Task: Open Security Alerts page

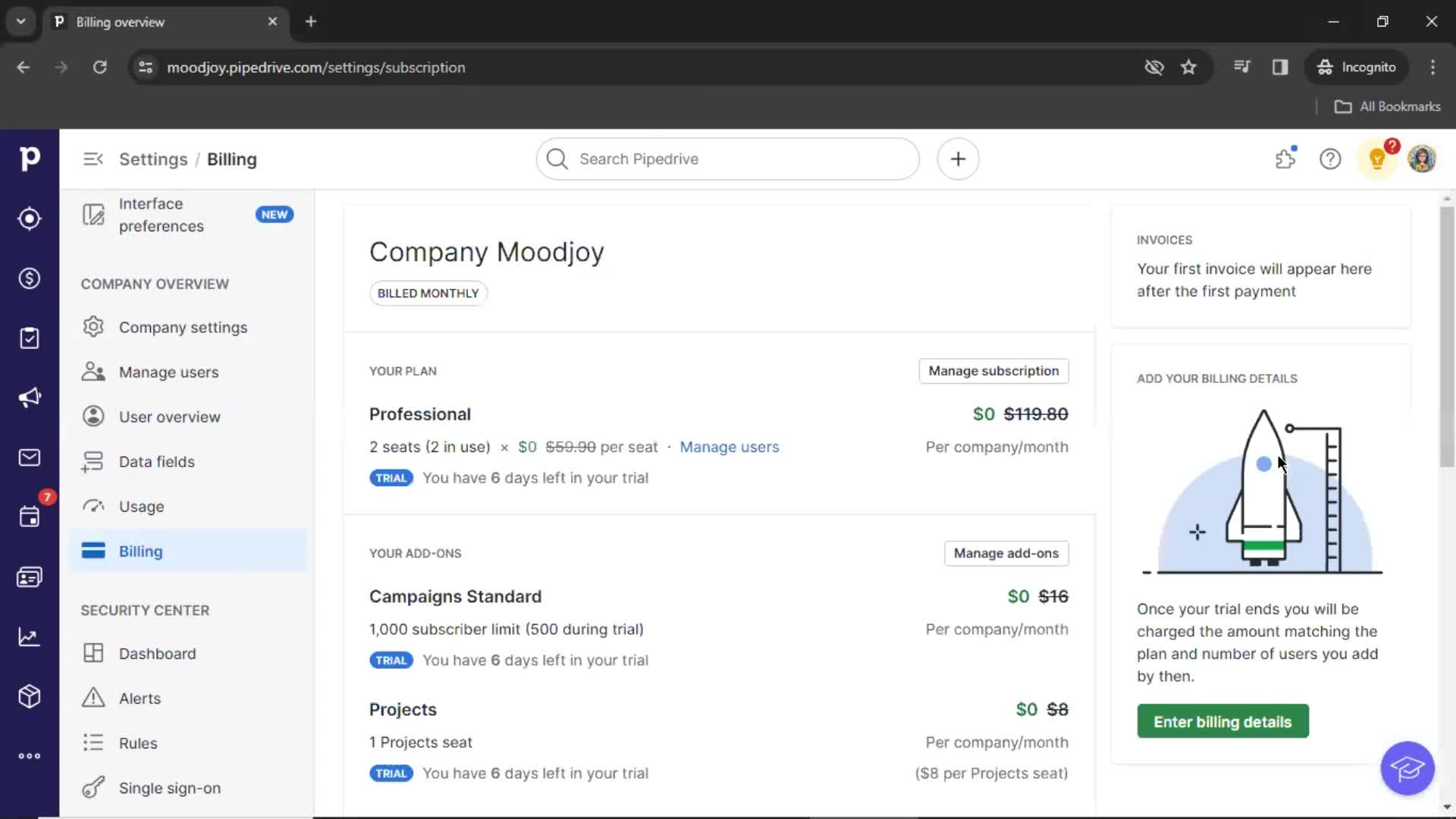Action: point(188,698)
